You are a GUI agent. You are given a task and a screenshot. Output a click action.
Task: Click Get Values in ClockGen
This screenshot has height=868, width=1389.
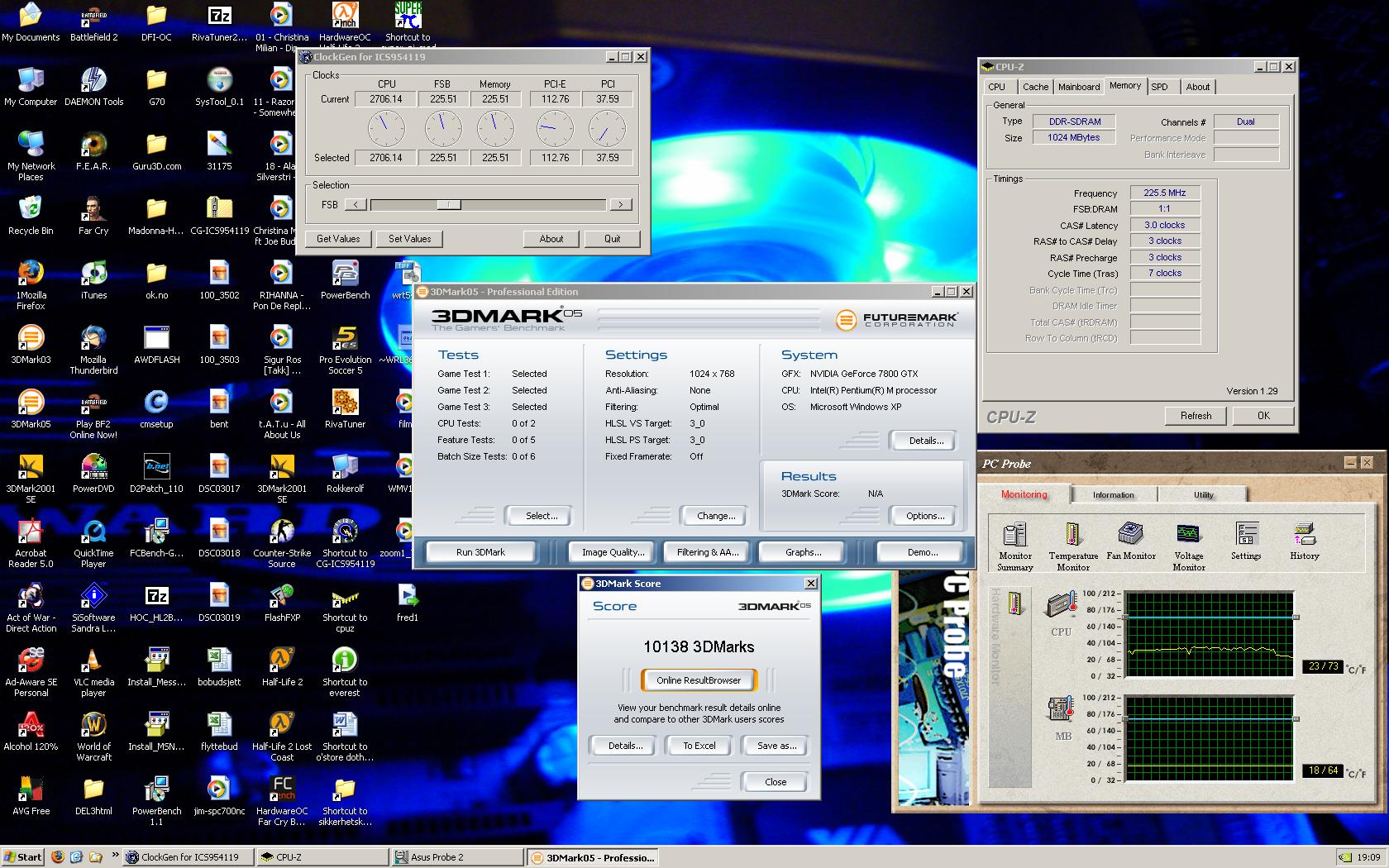[x=338, y=239]
